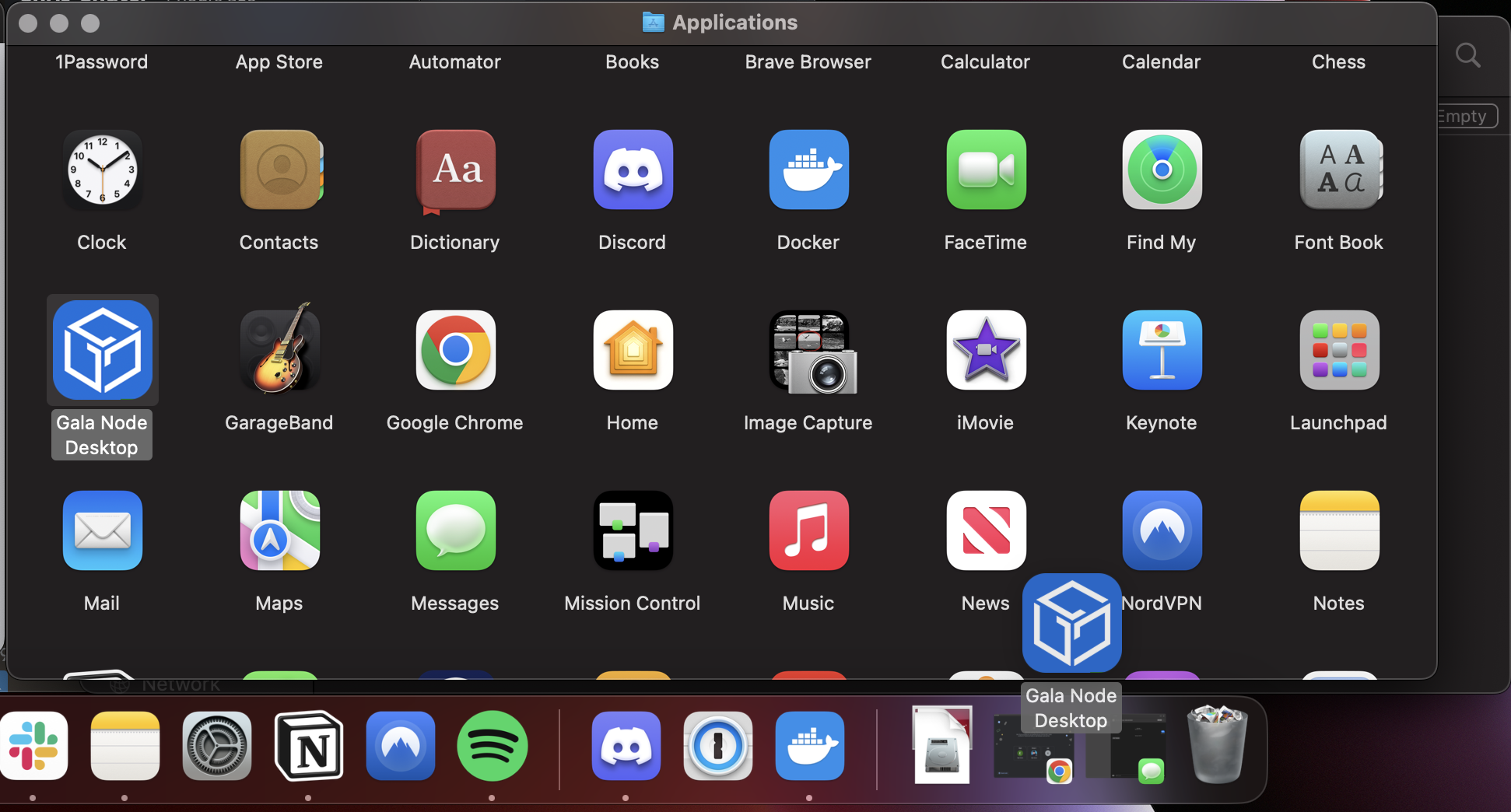Open the iMovie star icon
This screenshot has width=1511, height=812.
point(986,350)
